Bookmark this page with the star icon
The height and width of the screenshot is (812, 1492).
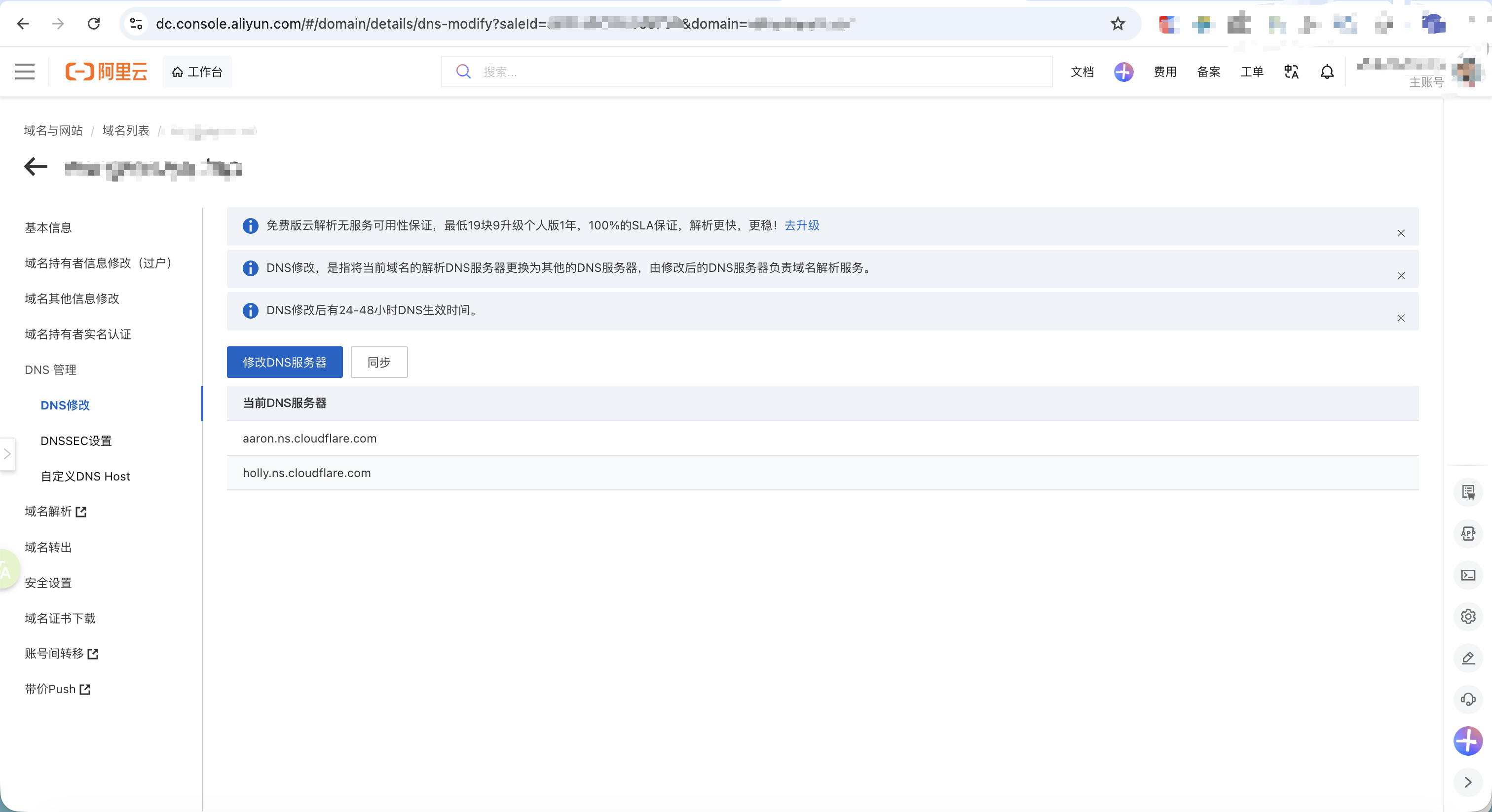1117,24
